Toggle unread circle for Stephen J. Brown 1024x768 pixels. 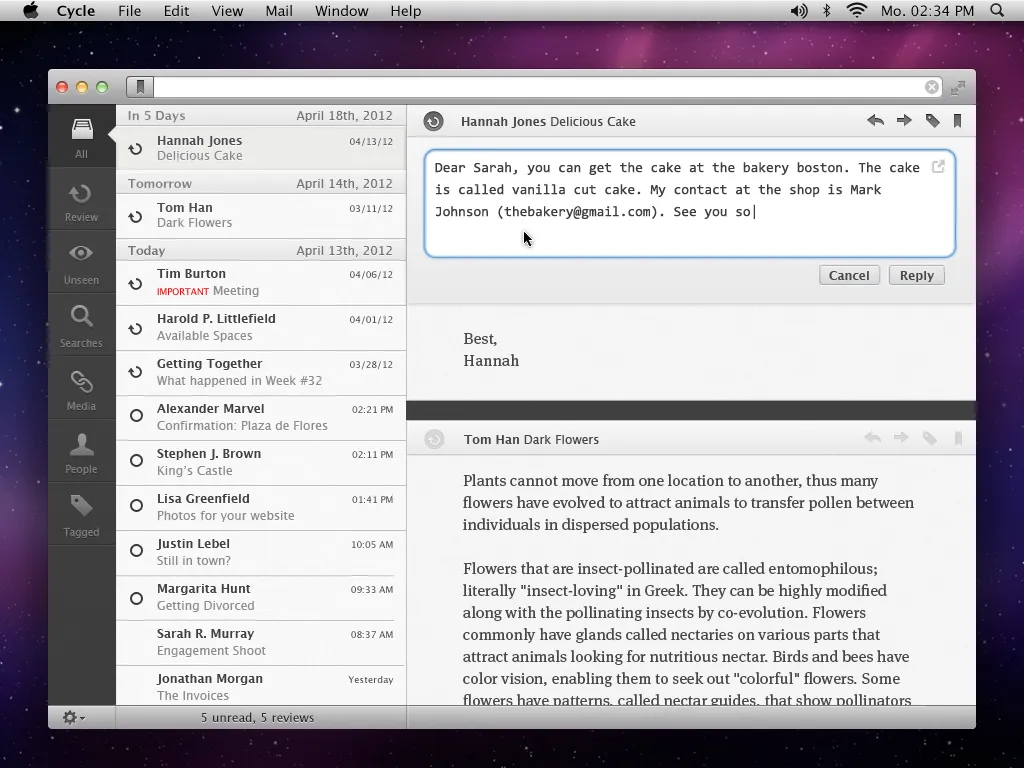136,461
